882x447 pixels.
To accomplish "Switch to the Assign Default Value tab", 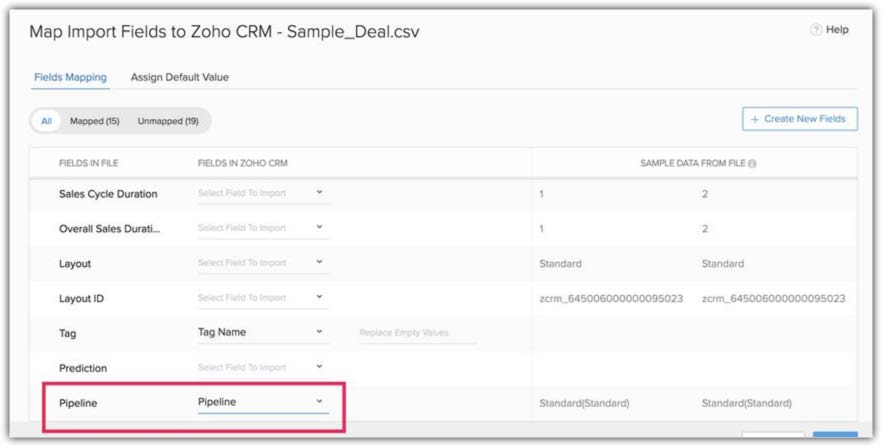I will coord(180,77).
